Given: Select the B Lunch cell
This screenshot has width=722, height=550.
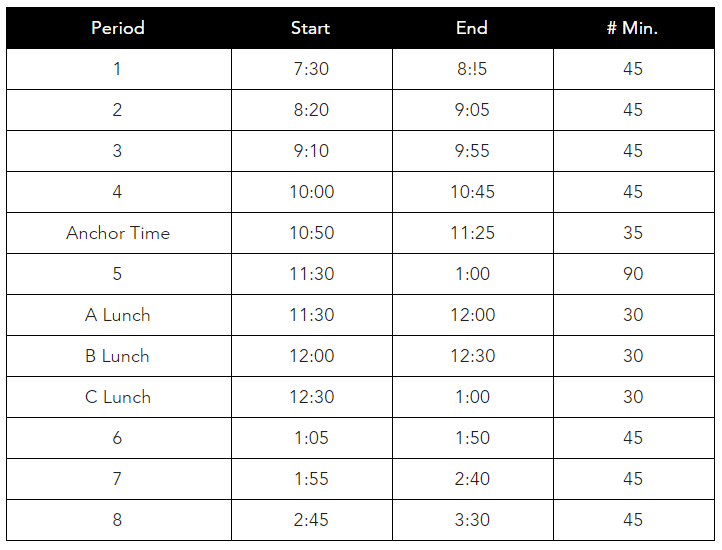Looking at the screenshot, I should [x=118, y=356].
